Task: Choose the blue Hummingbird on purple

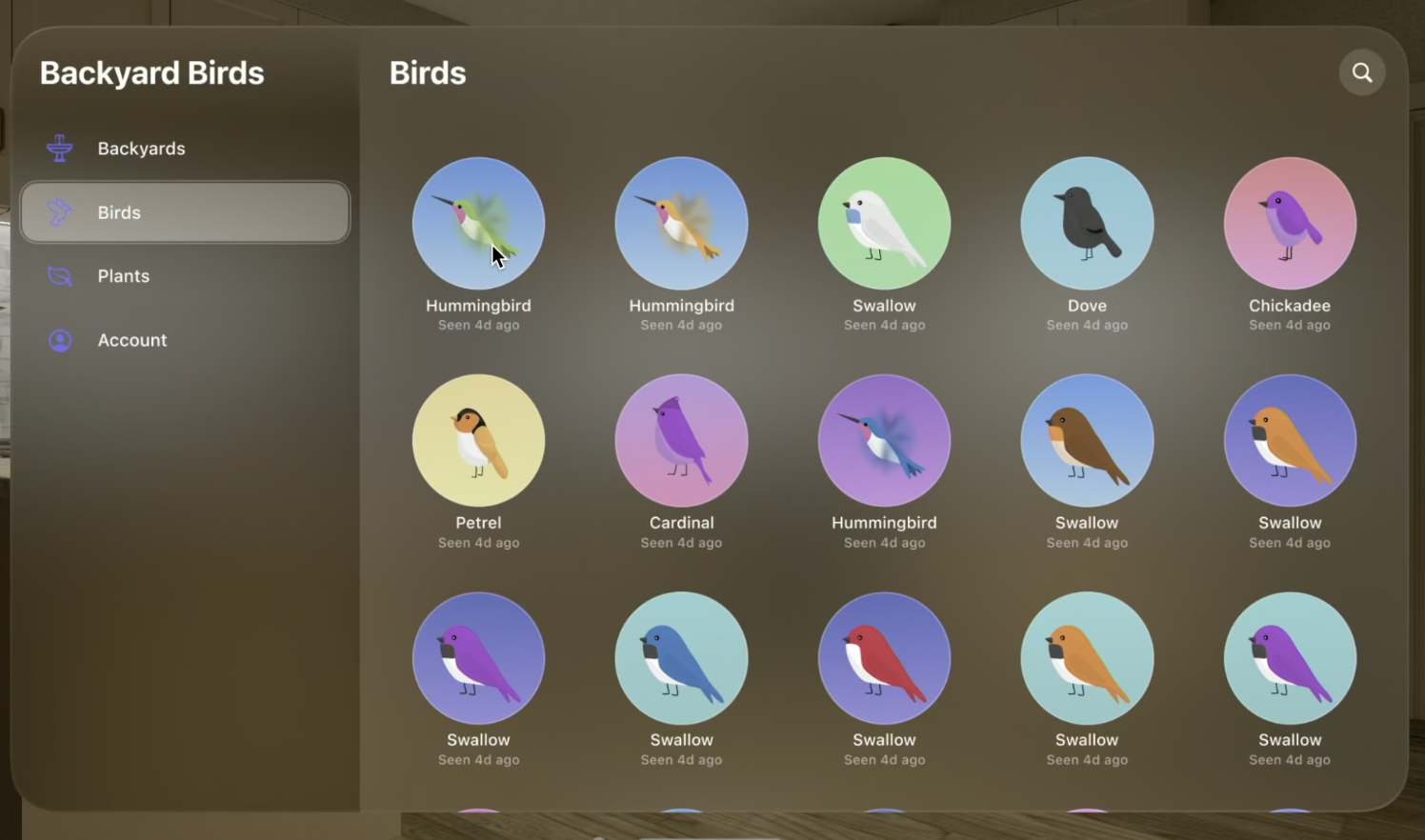Action: 884,441
